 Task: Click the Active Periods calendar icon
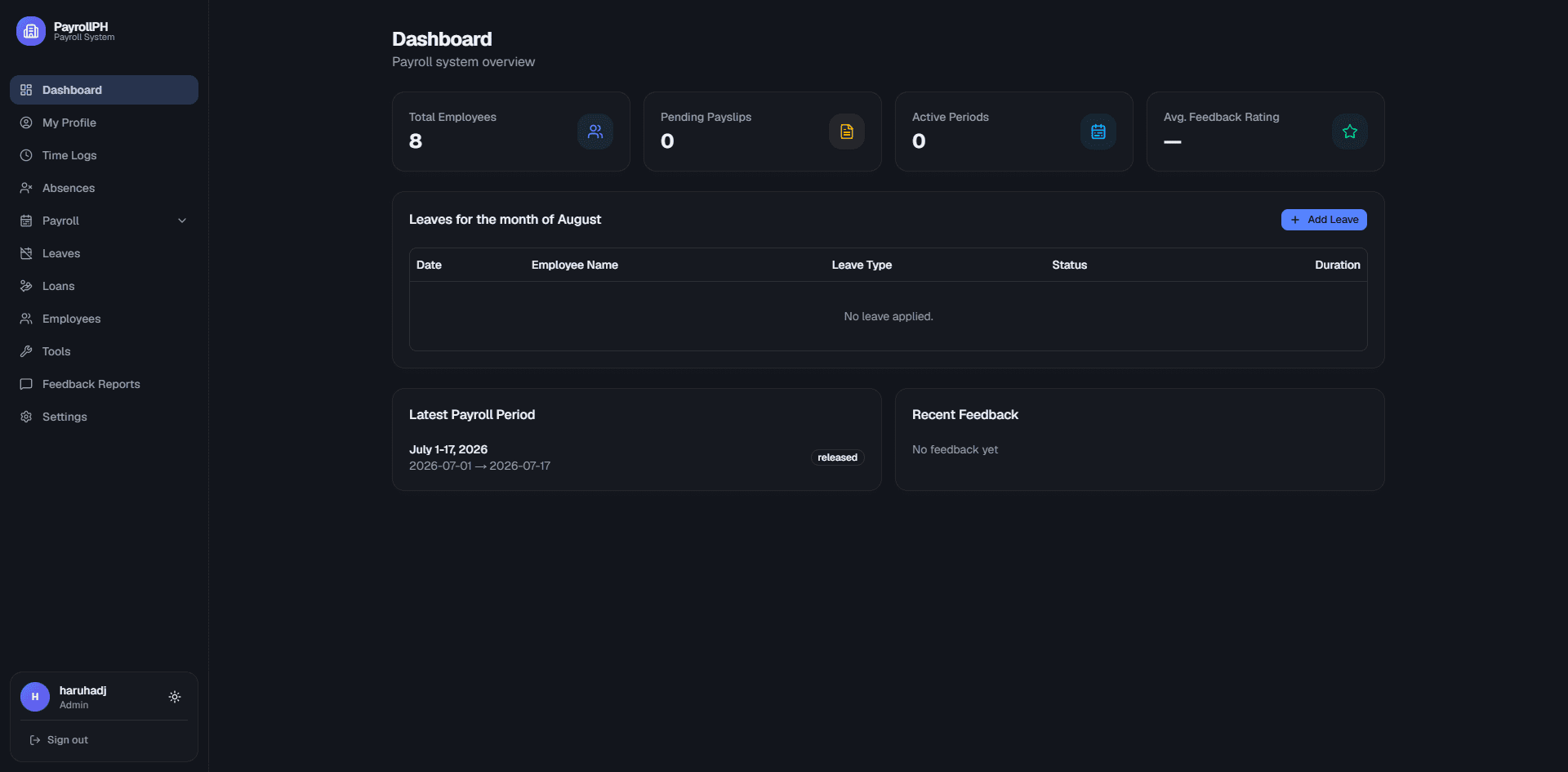click(1098, 132)
